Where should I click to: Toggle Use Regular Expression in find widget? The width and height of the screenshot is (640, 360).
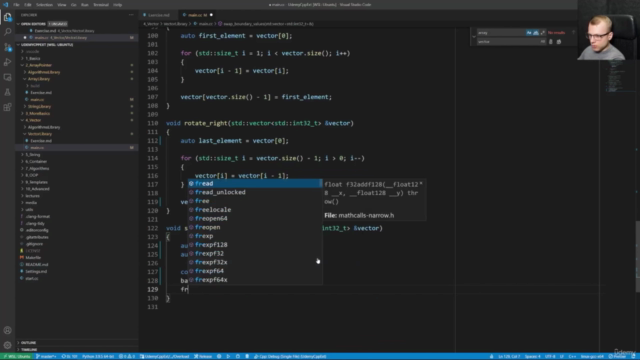542,33
